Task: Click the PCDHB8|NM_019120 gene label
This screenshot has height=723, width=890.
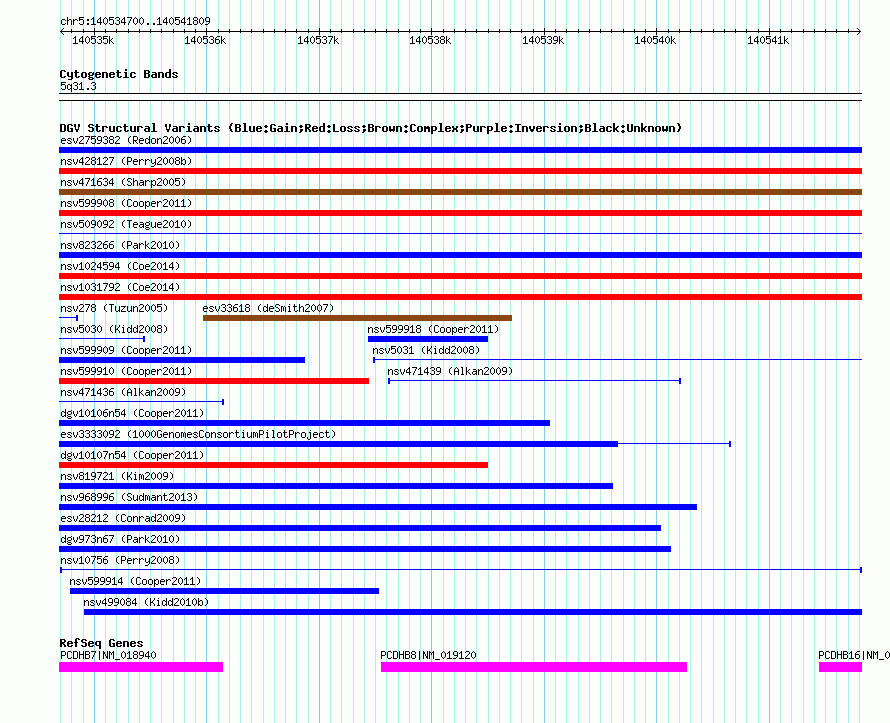Action: pyautogui.click(x=428, y=655)
